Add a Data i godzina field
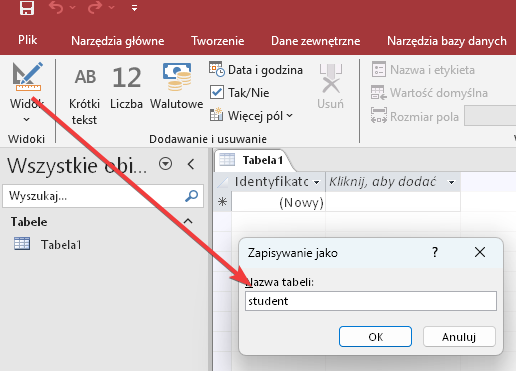 pyautogui.click(x=256, y=70)
